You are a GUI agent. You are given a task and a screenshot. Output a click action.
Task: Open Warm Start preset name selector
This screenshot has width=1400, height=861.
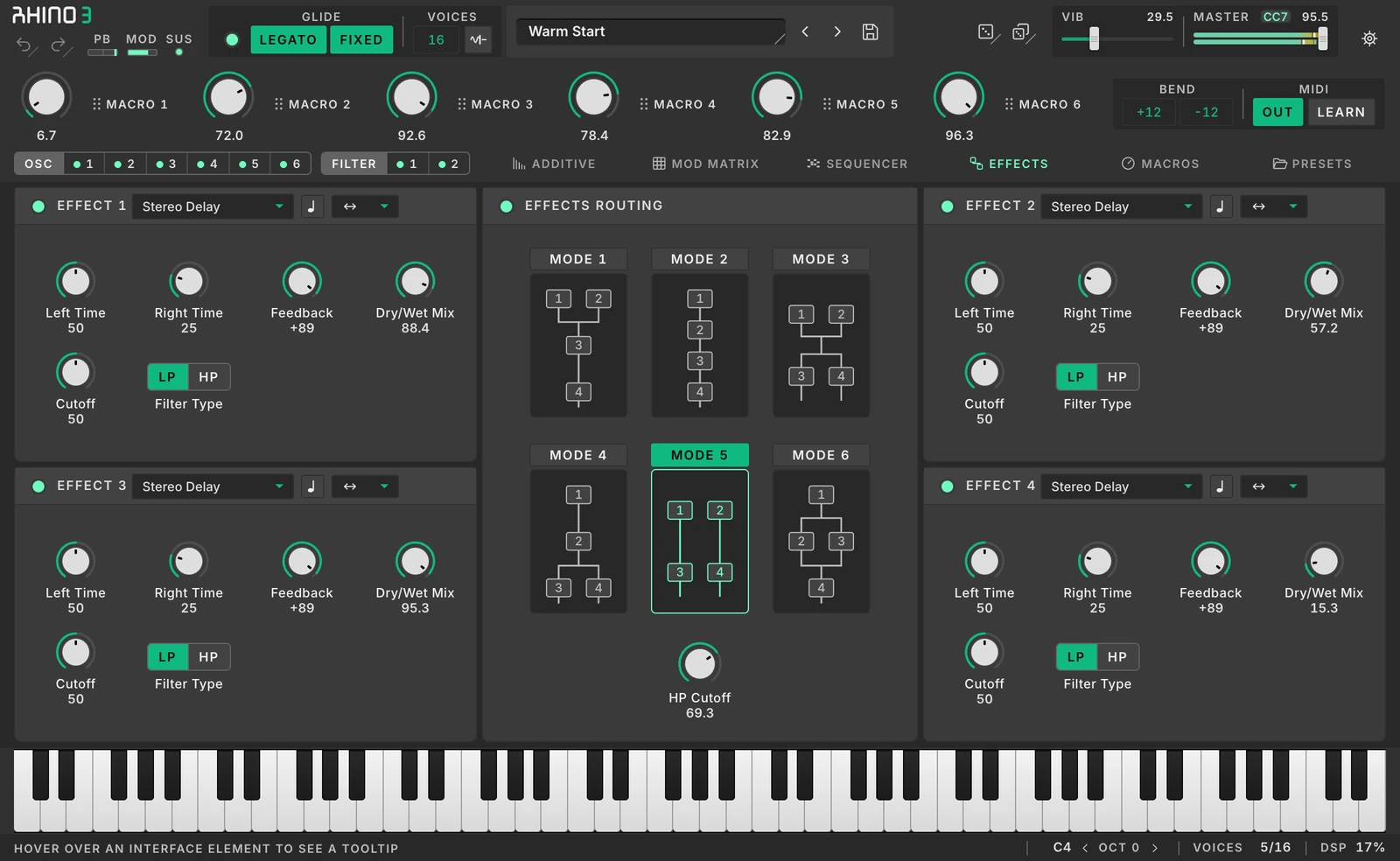pyautogui.click(x=651, y=31)
